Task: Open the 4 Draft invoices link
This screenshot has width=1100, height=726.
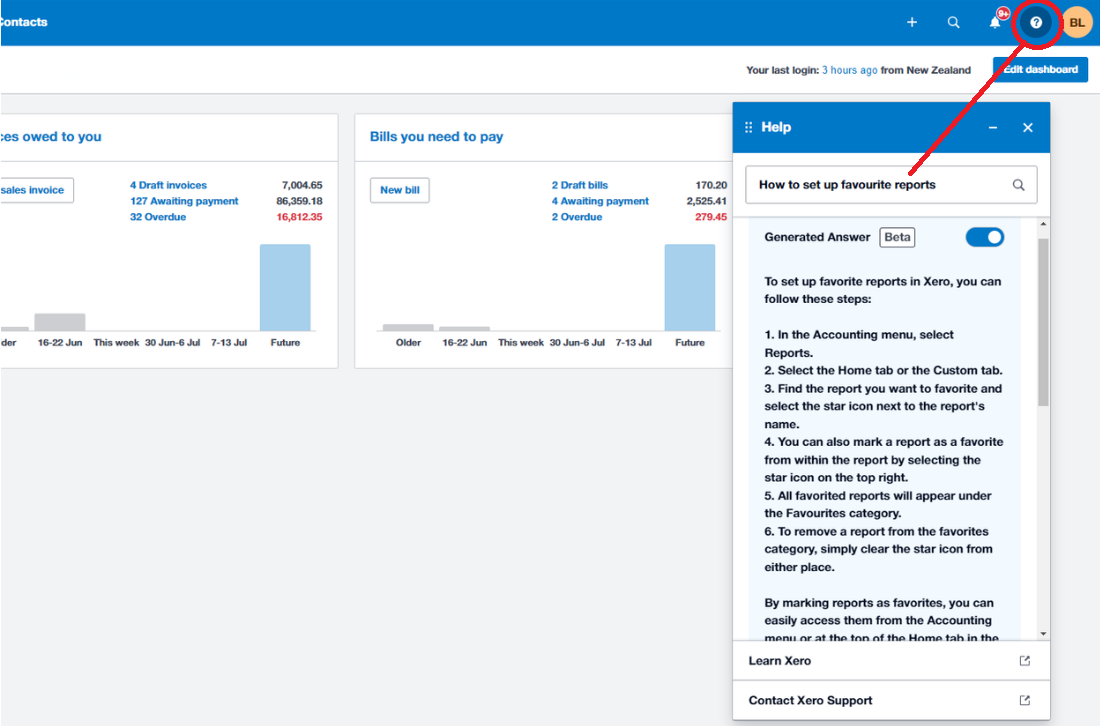Action: [168, 185]
